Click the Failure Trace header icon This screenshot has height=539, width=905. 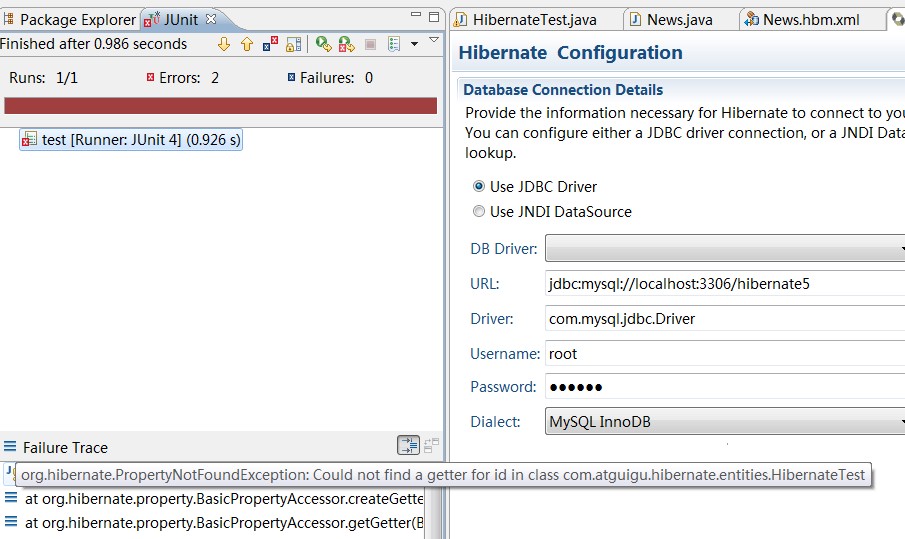[10, 447]
